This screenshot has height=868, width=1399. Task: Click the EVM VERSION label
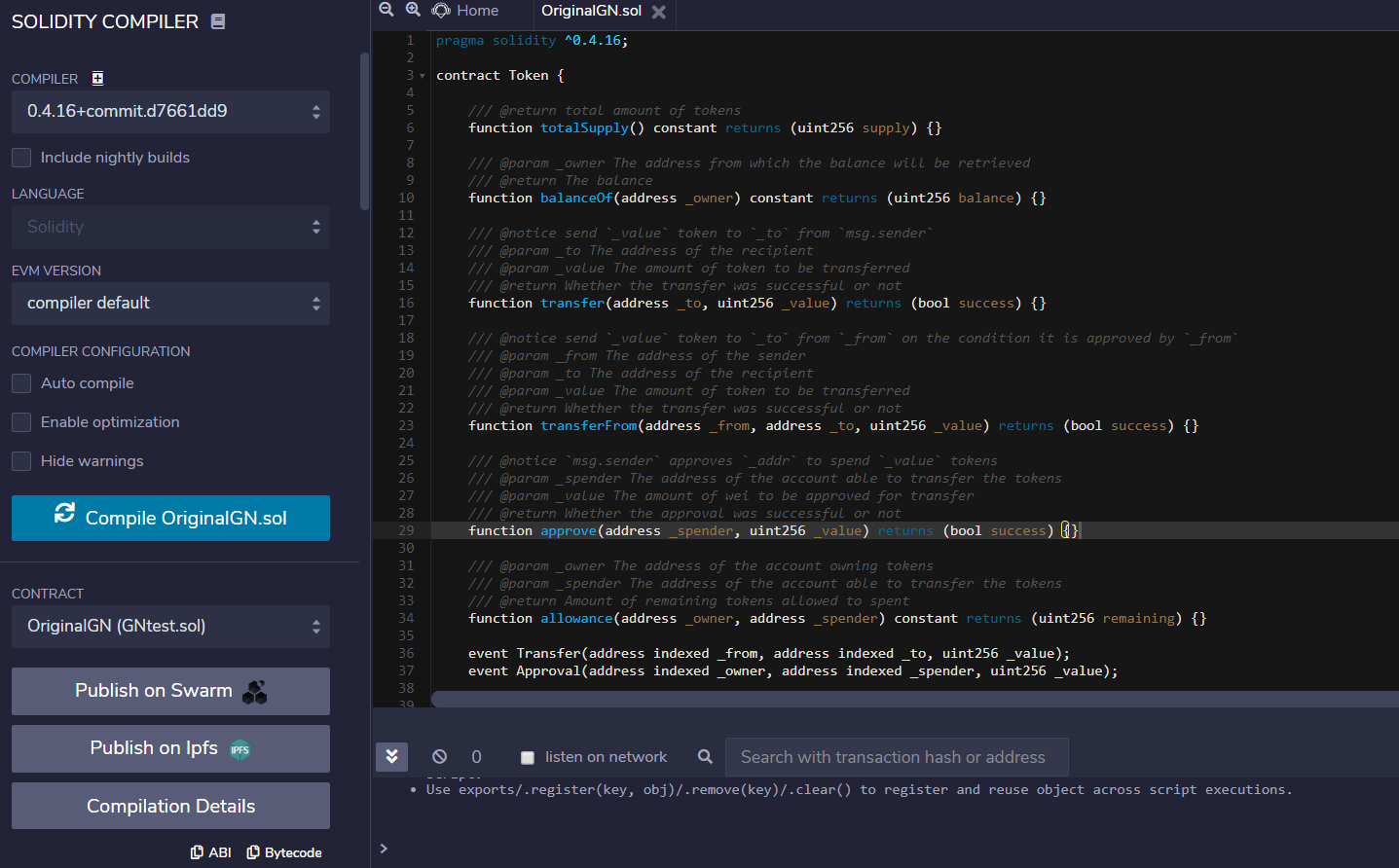tap(56, 271)
